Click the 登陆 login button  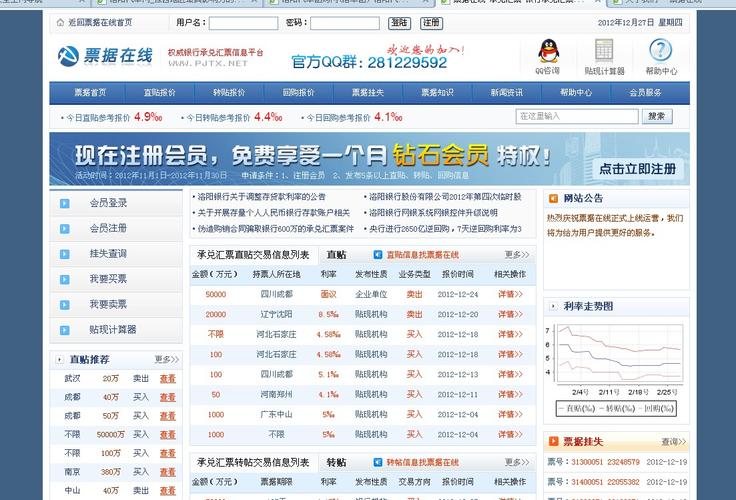click(399, 22)
